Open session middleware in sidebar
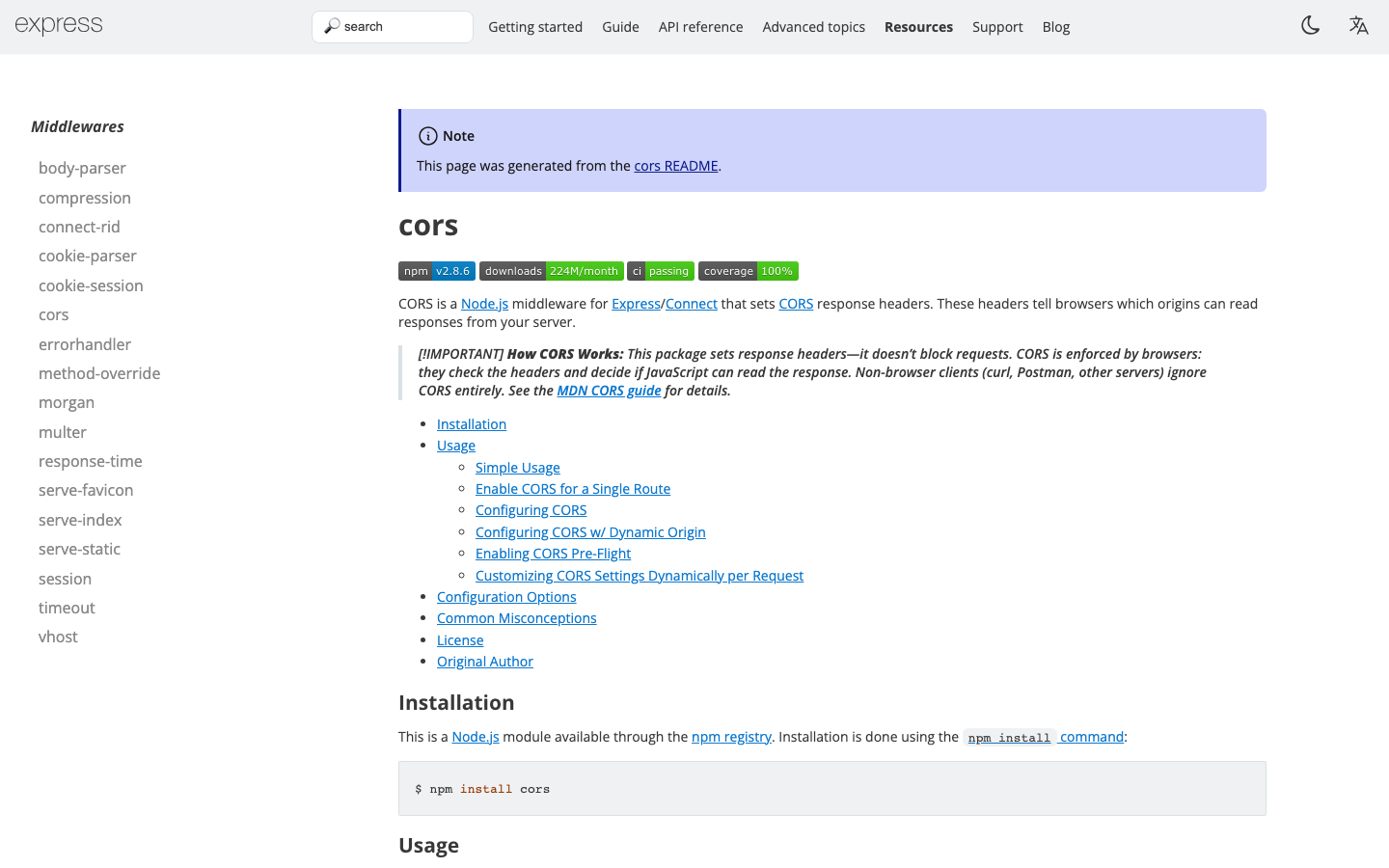Viewport: 1389px width, 868px height. pyautogui.click(x=65, y=579)
